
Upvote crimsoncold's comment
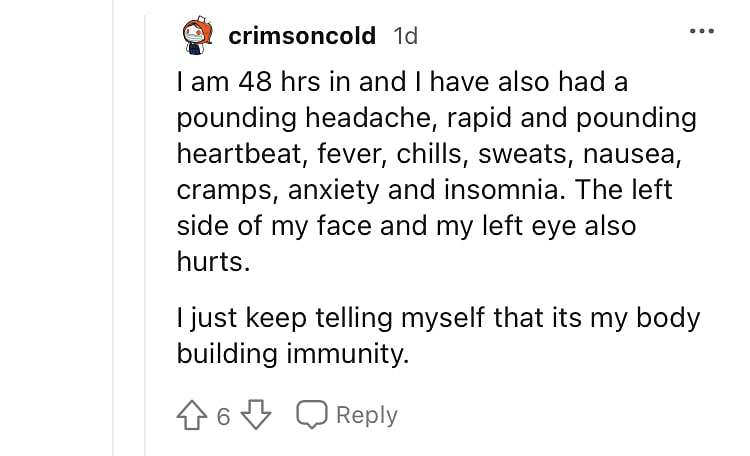192,414
